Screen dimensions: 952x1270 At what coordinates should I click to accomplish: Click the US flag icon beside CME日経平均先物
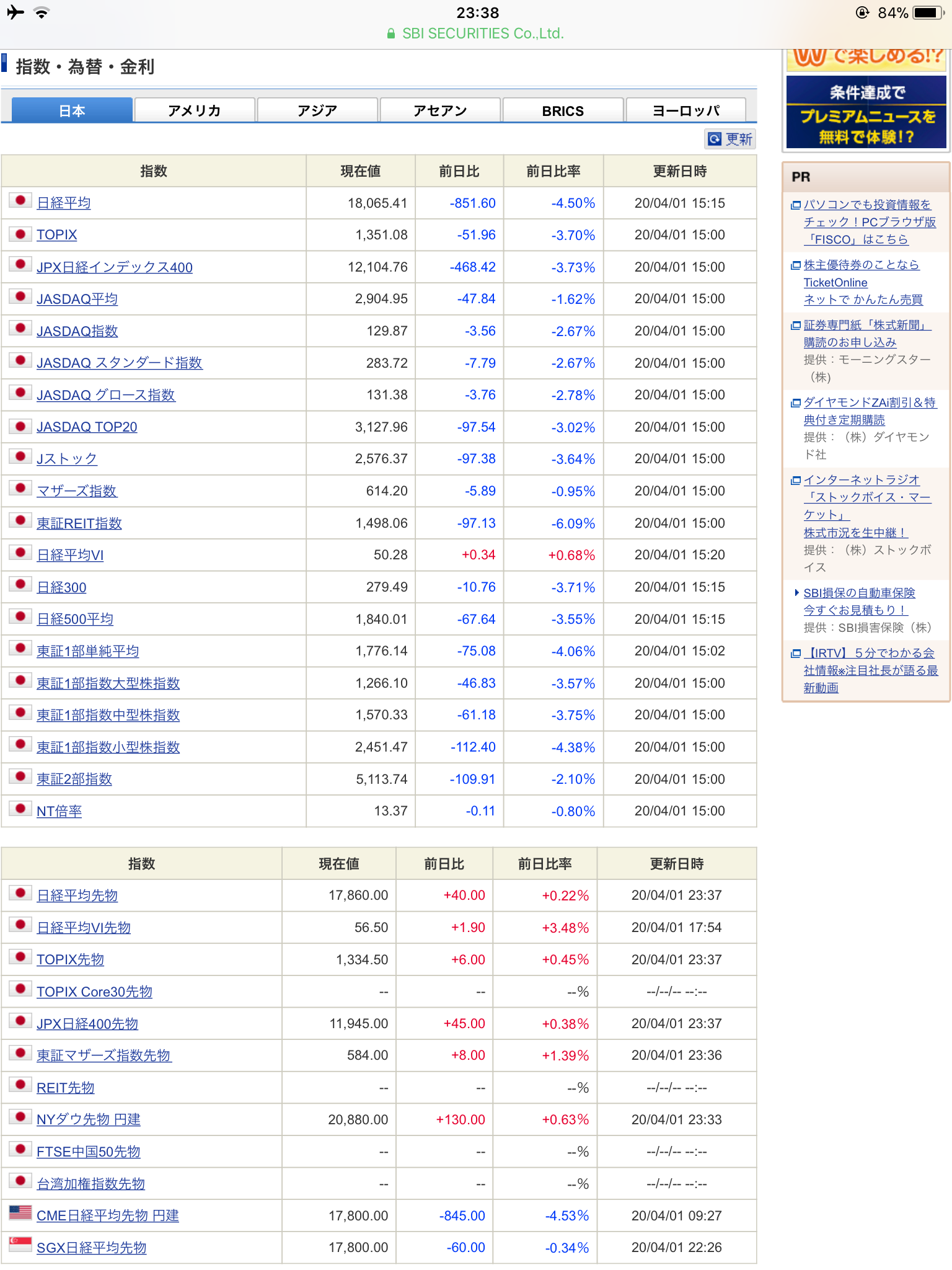click(x=20, y=1212)
